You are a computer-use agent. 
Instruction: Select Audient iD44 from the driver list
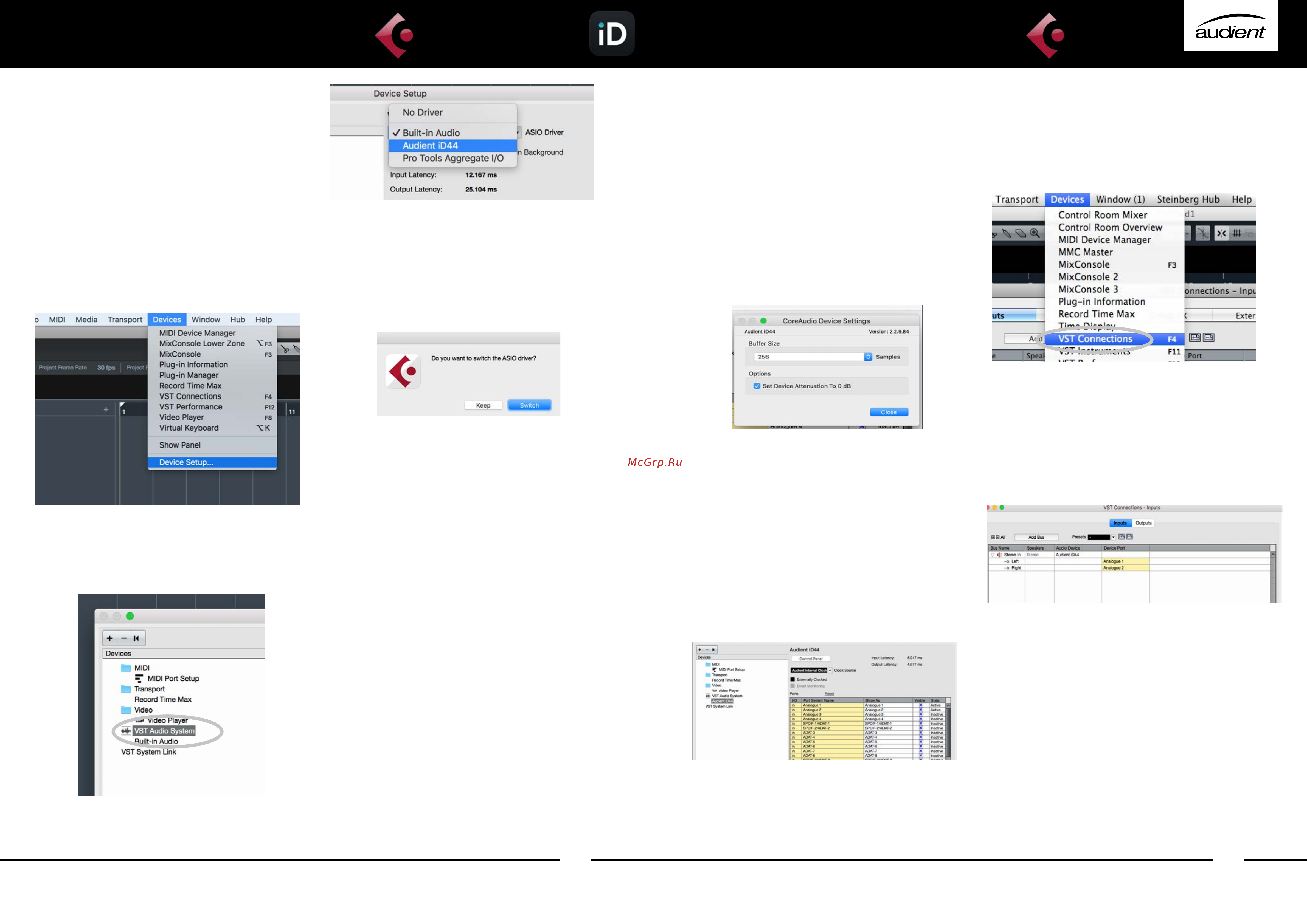pyautogui.click(x=452, y=146)
